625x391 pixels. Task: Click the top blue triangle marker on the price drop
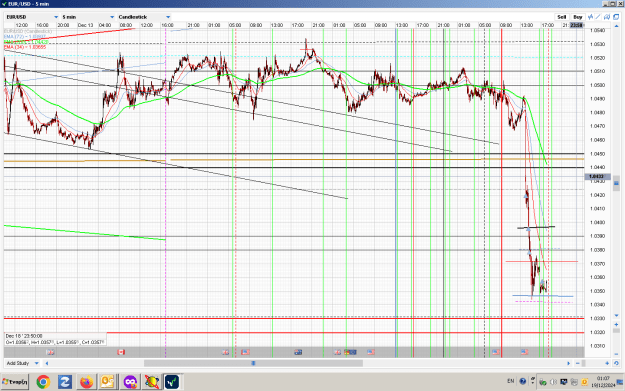pyautogui.click(x=526, y=196)
